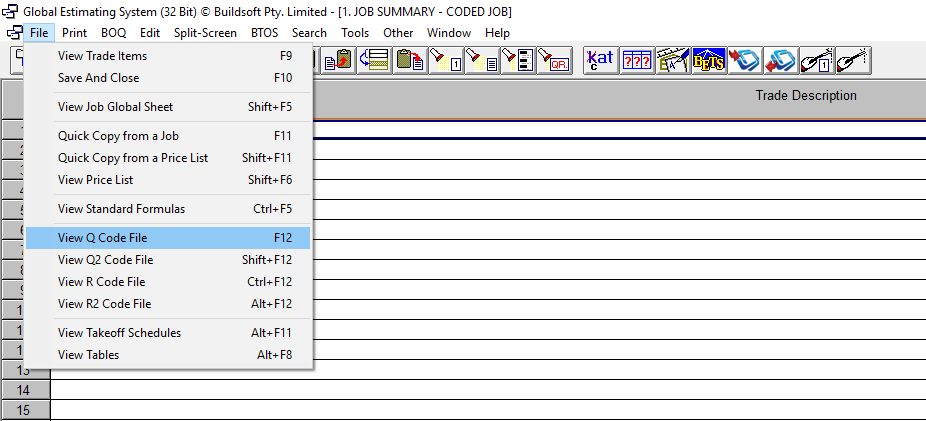Open View Standard Formulas
926x421 pixels.
pyautogui.click(x=121, y=209)
